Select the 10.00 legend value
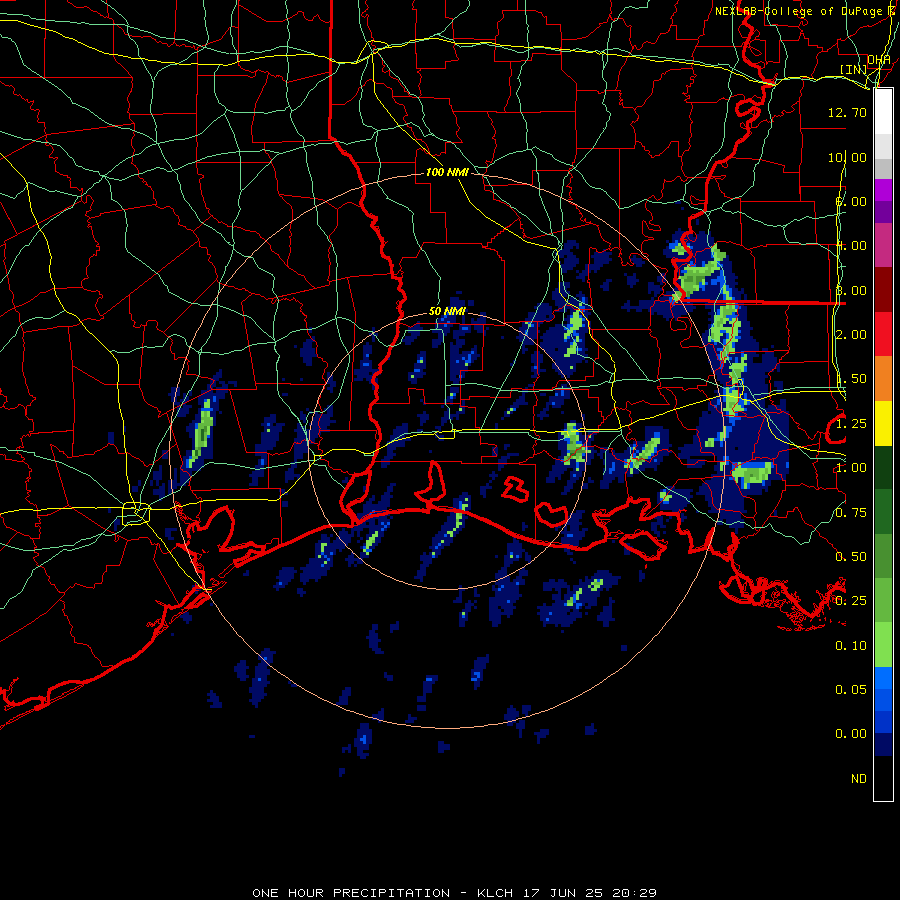The height and width of the screenshot is (900, 900). (847, 157)
